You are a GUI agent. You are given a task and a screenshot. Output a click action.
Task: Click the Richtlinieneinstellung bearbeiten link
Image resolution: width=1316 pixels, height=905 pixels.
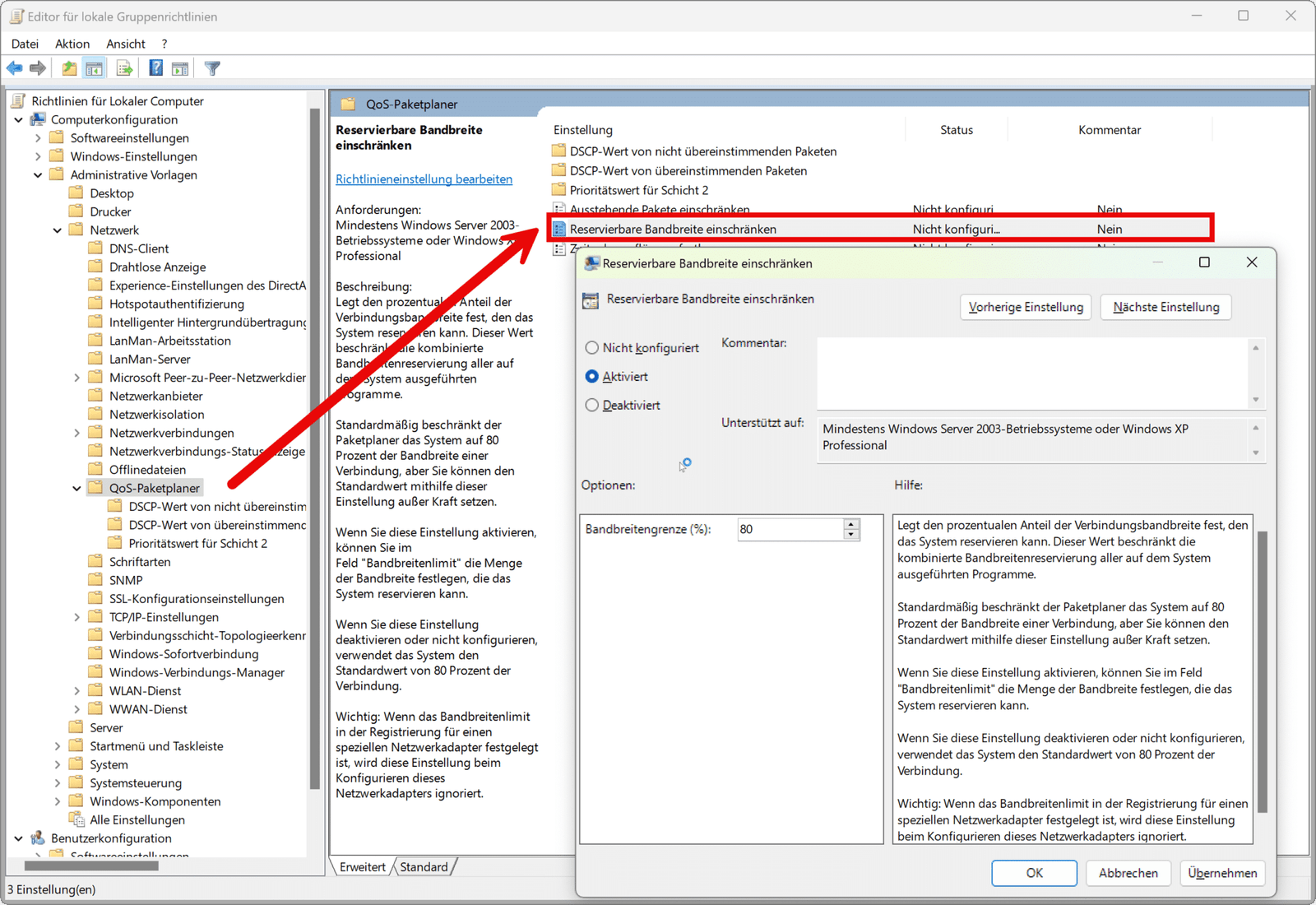(424, 179)
